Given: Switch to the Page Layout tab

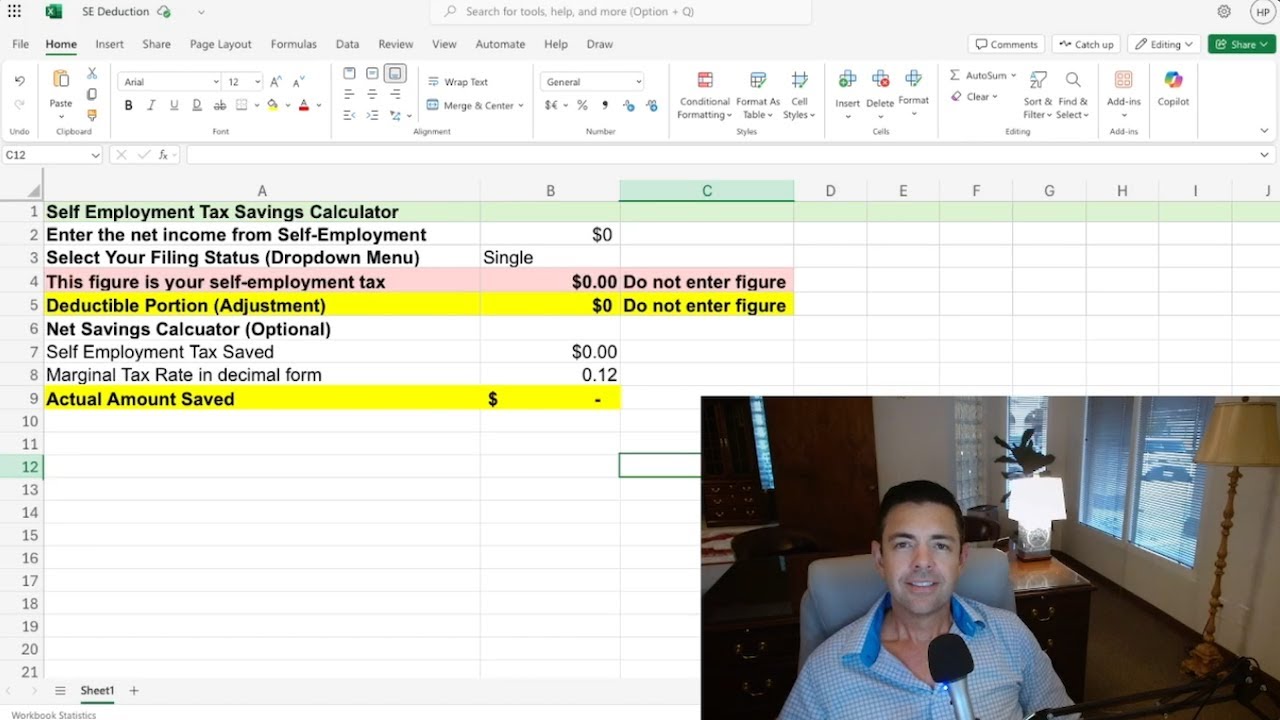Looking at the screenshot, I should pos(221,44).
